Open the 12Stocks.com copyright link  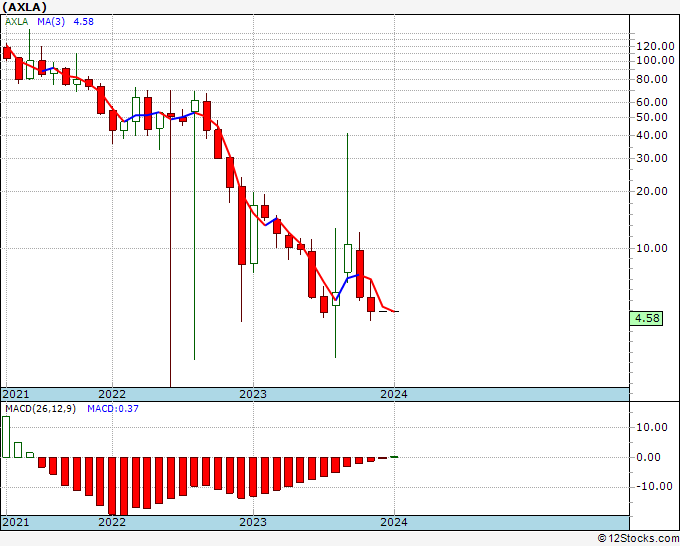[x=638, y=539]
